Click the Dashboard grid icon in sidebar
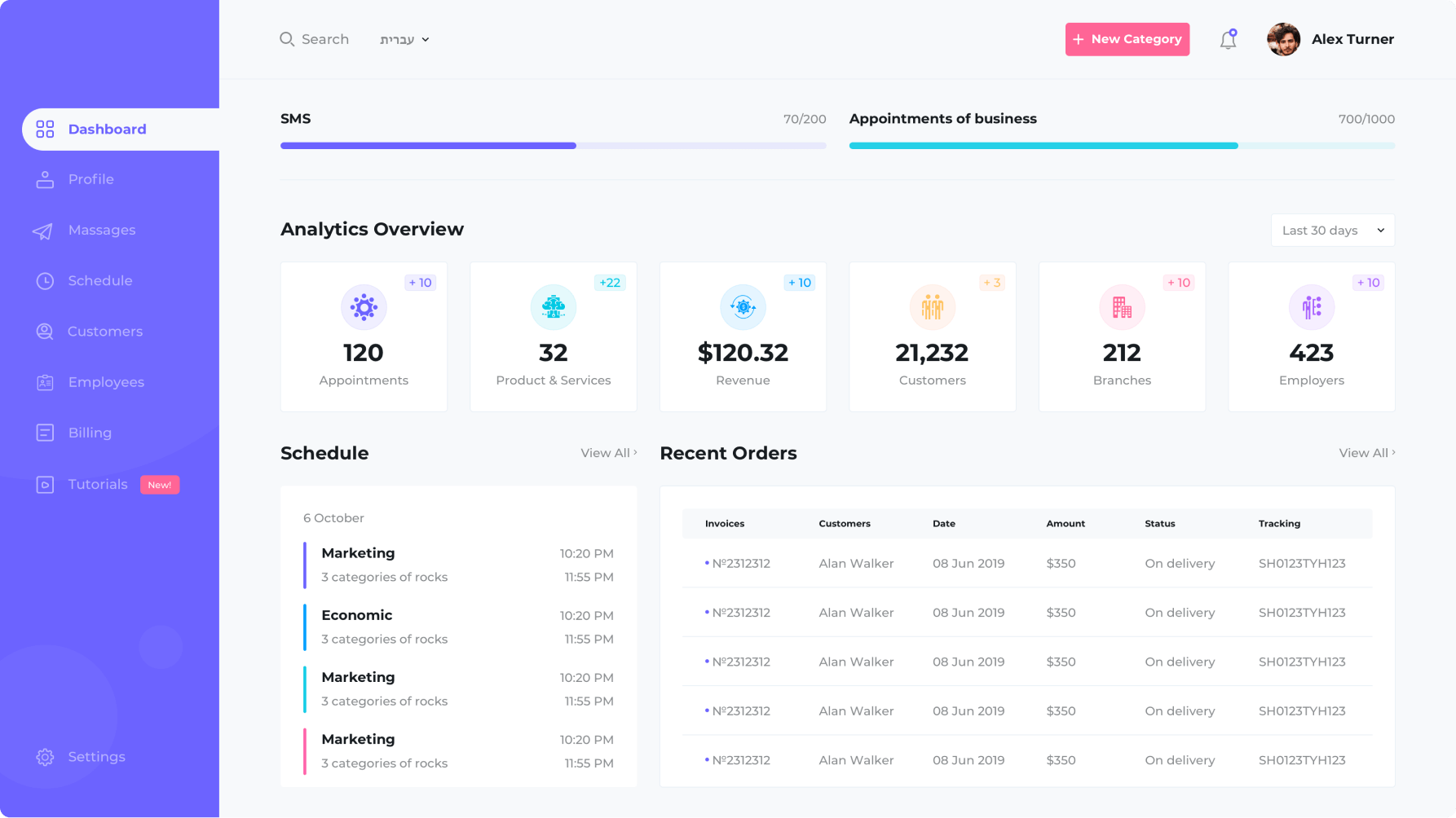This screenshot has height=818, width=1456. [x=45, y=129]
